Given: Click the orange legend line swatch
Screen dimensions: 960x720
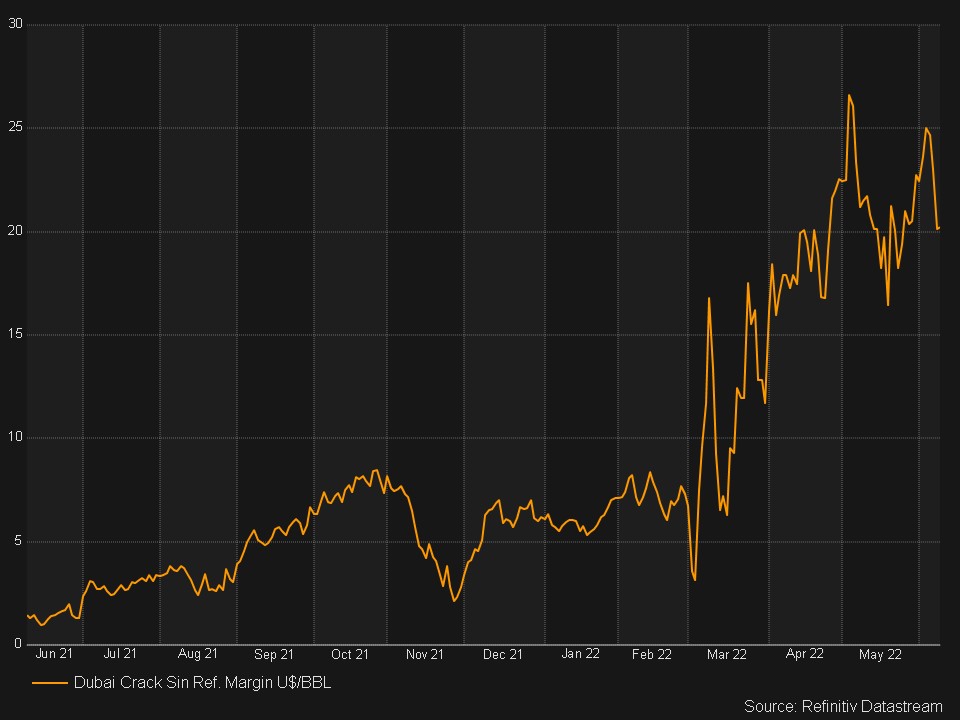Looking at the screenshot, I should pyautogui.click(x=50, y=683).
